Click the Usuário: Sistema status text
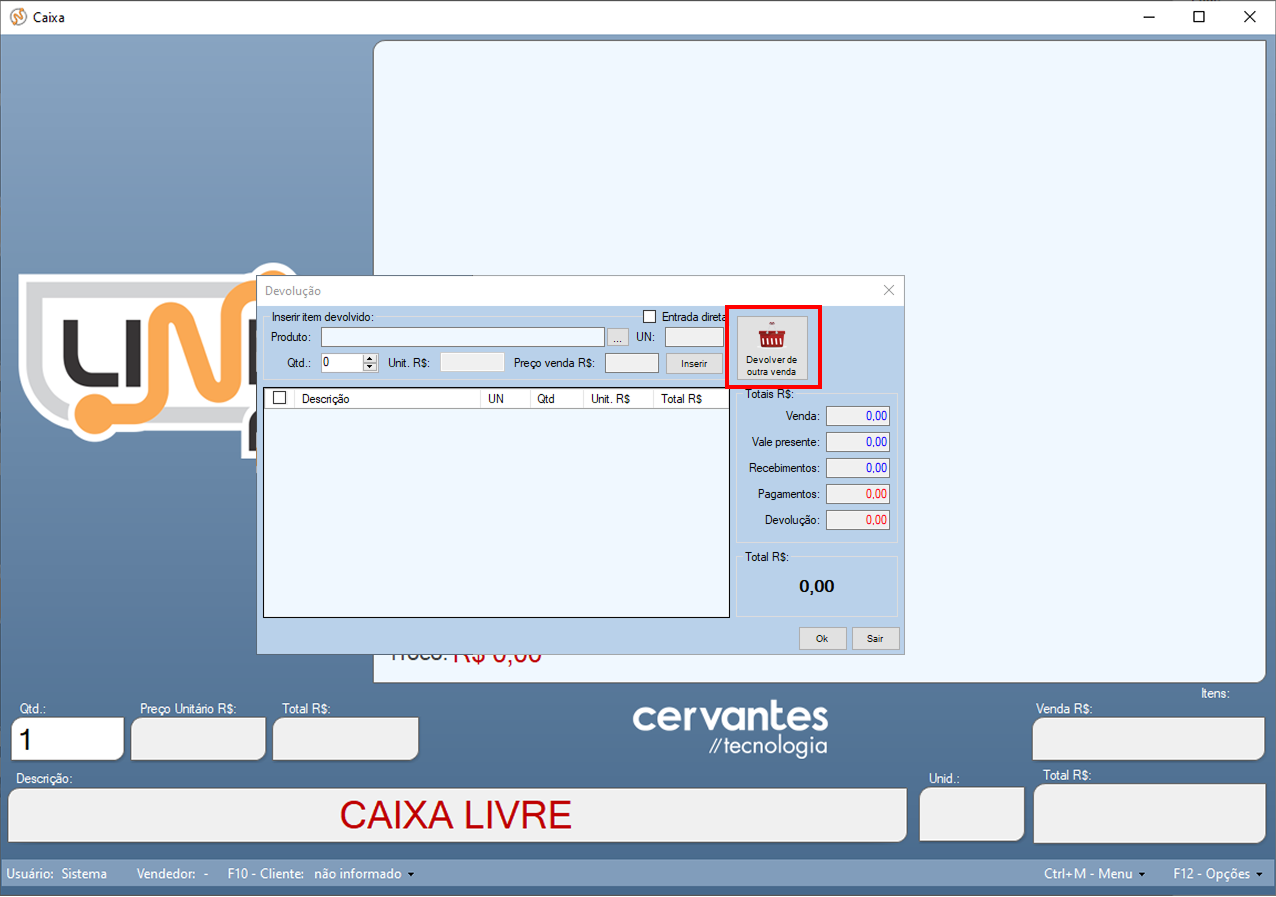 tap(57, 874)
